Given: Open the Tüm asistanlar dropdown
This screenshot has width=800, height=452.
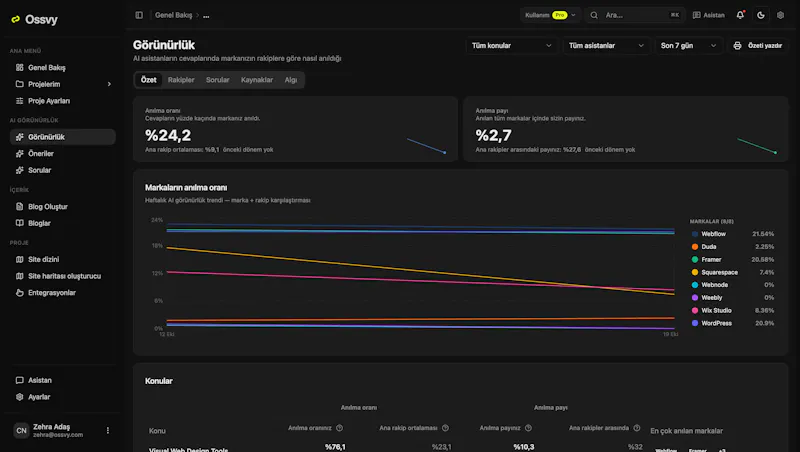Looking at the screenshot, I should pos(606,45).
